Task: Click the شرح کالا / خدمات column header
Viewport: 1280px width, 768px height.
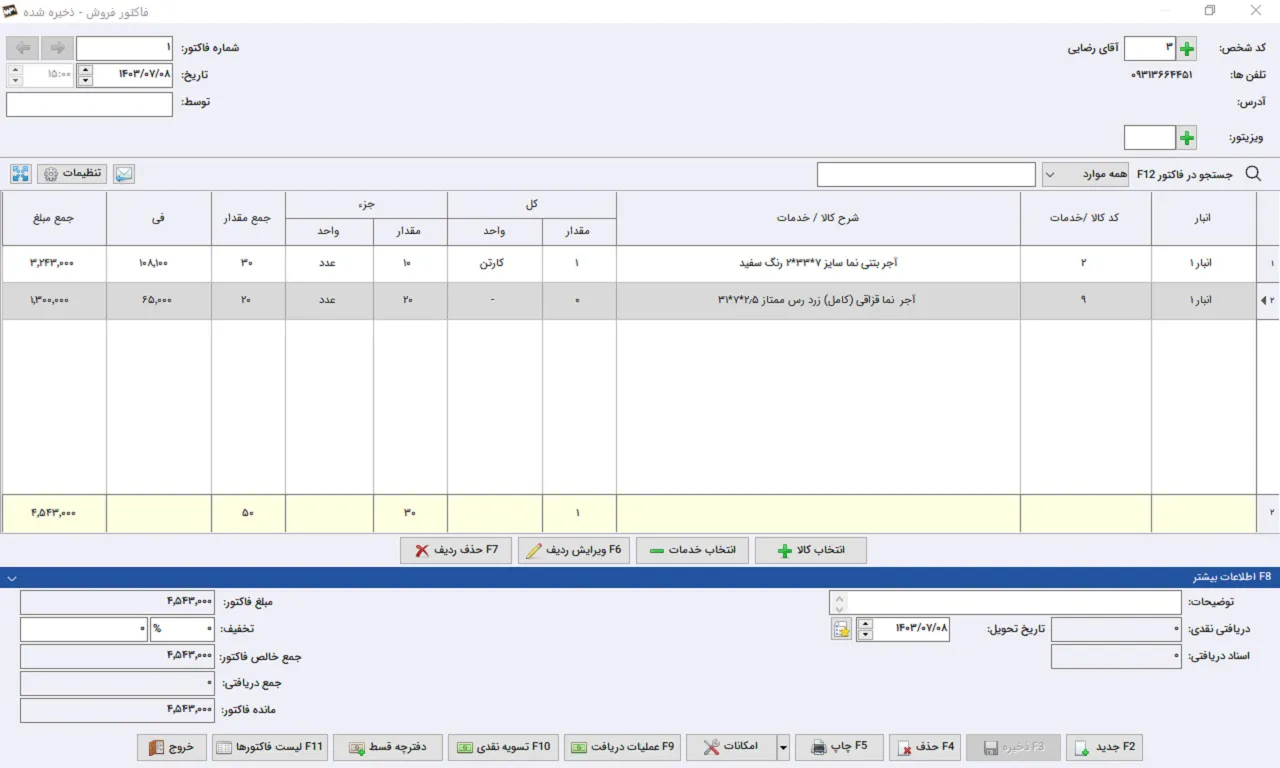Action: [x=818, y=218]
